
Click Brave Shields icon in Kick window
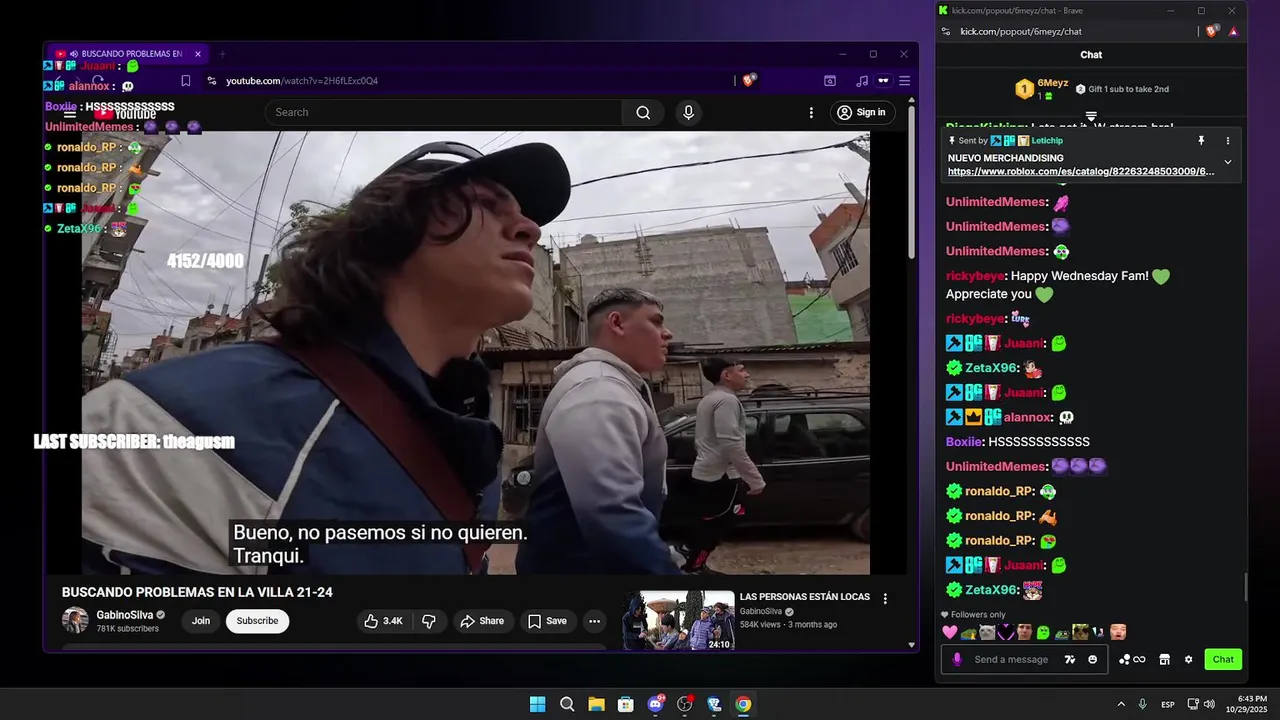(x=1214, y=31)
